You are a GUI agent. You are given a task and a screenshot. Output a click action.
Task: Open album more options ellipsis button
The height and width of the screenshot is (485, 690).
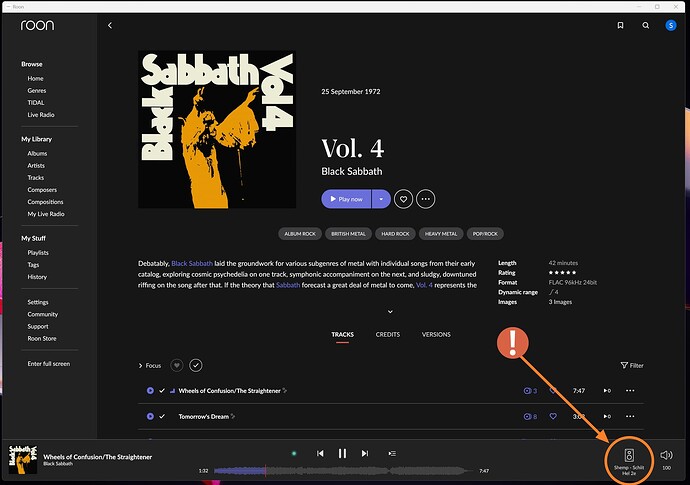[x=426, y=199]
